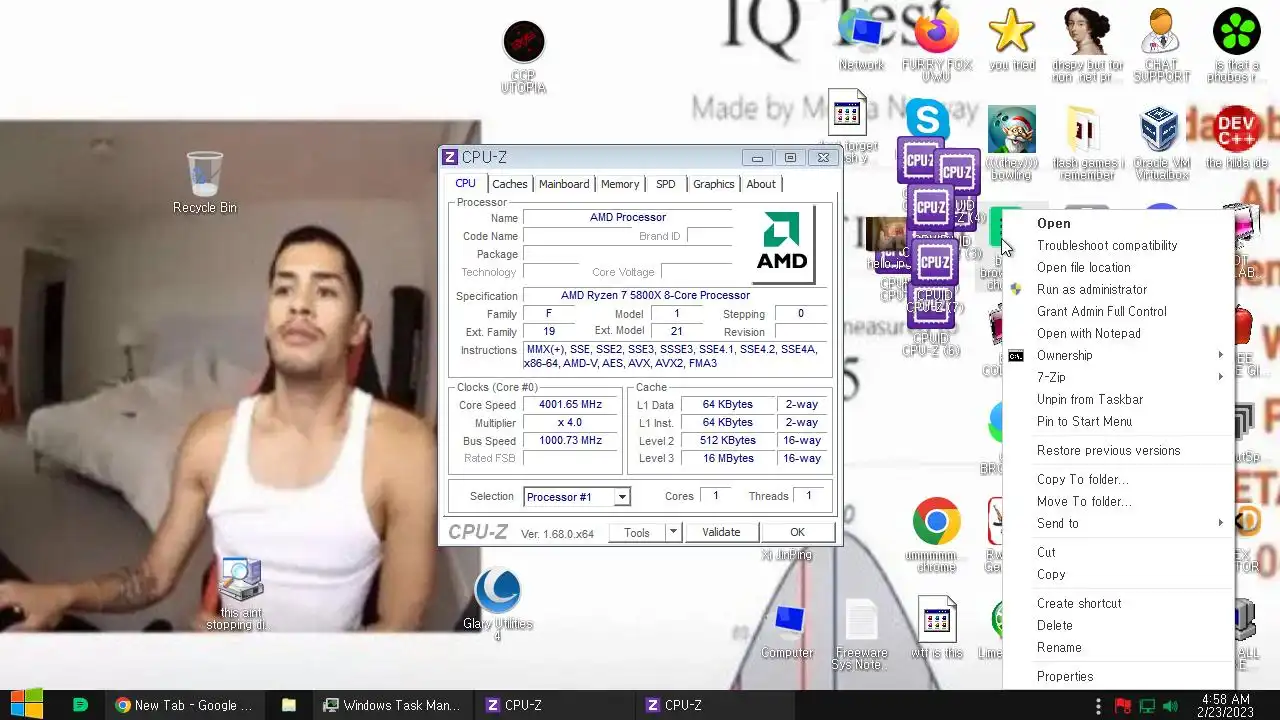Open the 'flash games i remember' folder
Screen dimensions: 1280x720
click(x=1087, y=143)
